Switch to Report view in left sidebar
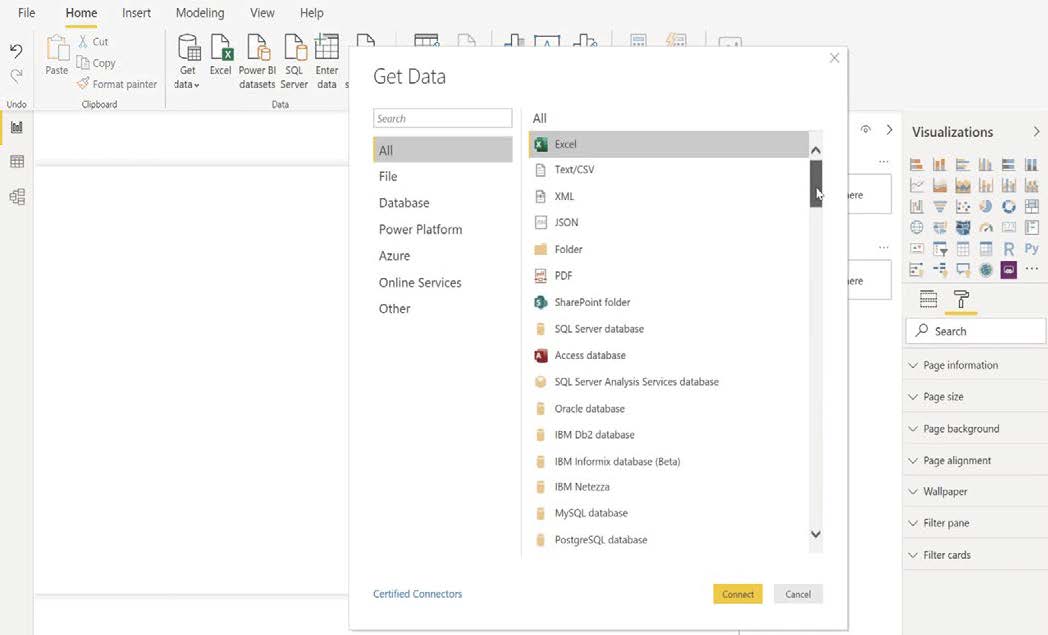Screen dimensions: 1048x635 pyautogui.click(x=17, y=127)
